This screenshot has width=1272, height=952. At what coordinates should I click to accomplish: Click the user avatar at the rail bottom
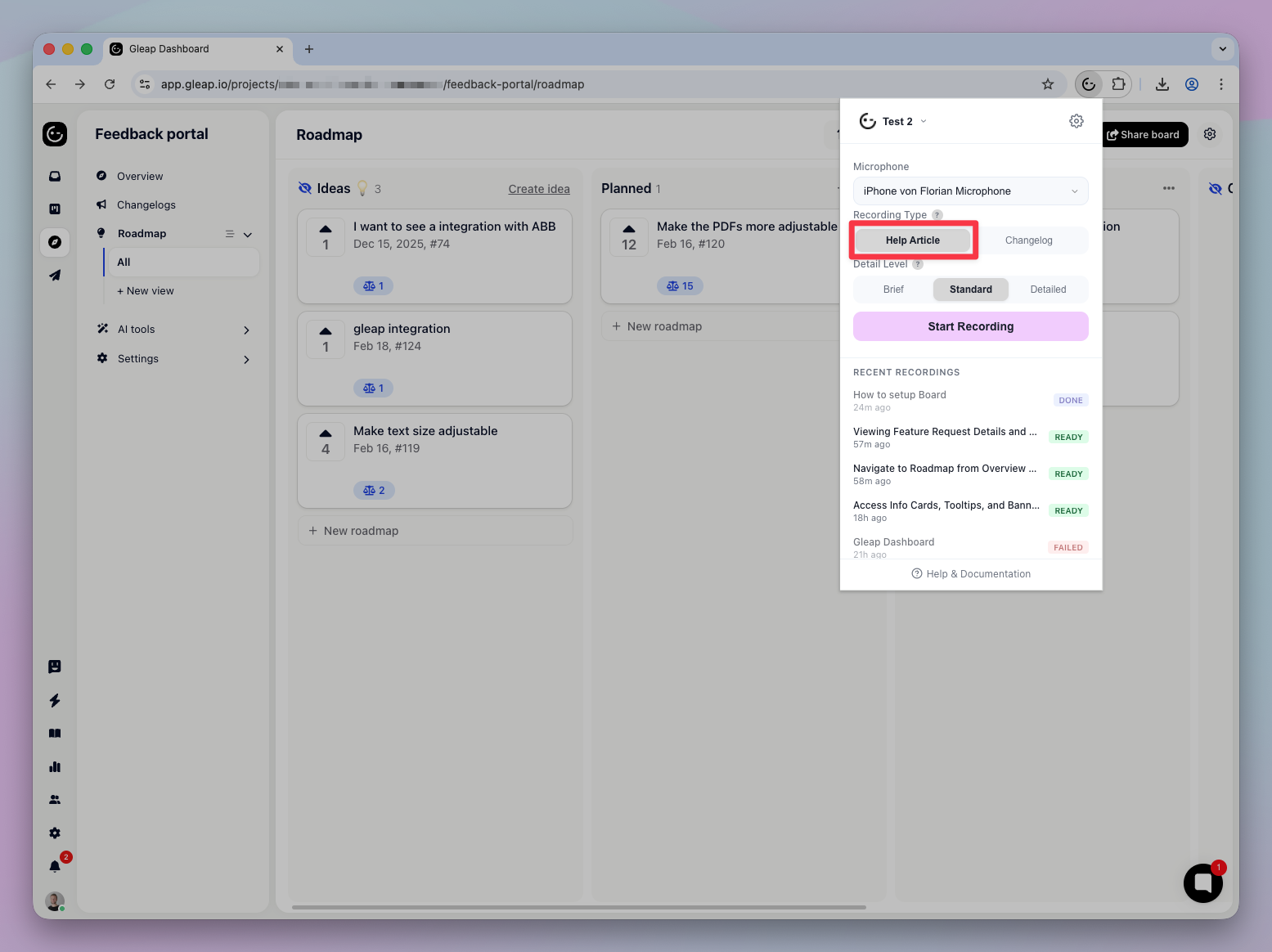click(x=55, y=901)
